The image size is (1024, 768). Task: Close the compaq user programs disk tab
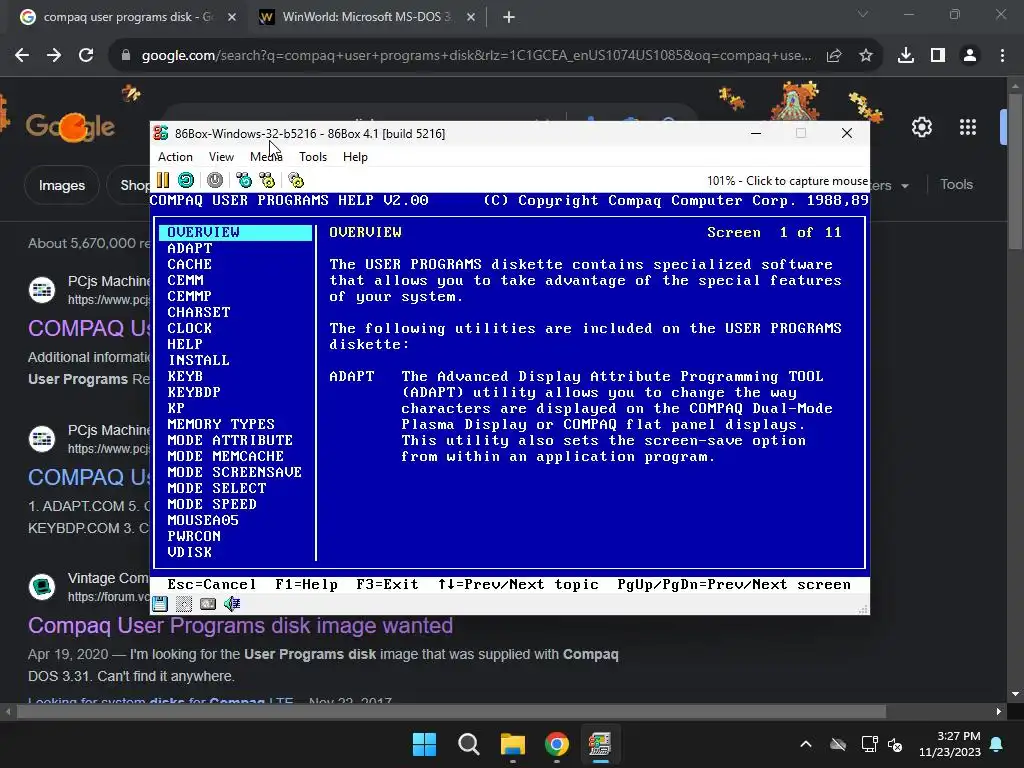[x=232, y=17]
